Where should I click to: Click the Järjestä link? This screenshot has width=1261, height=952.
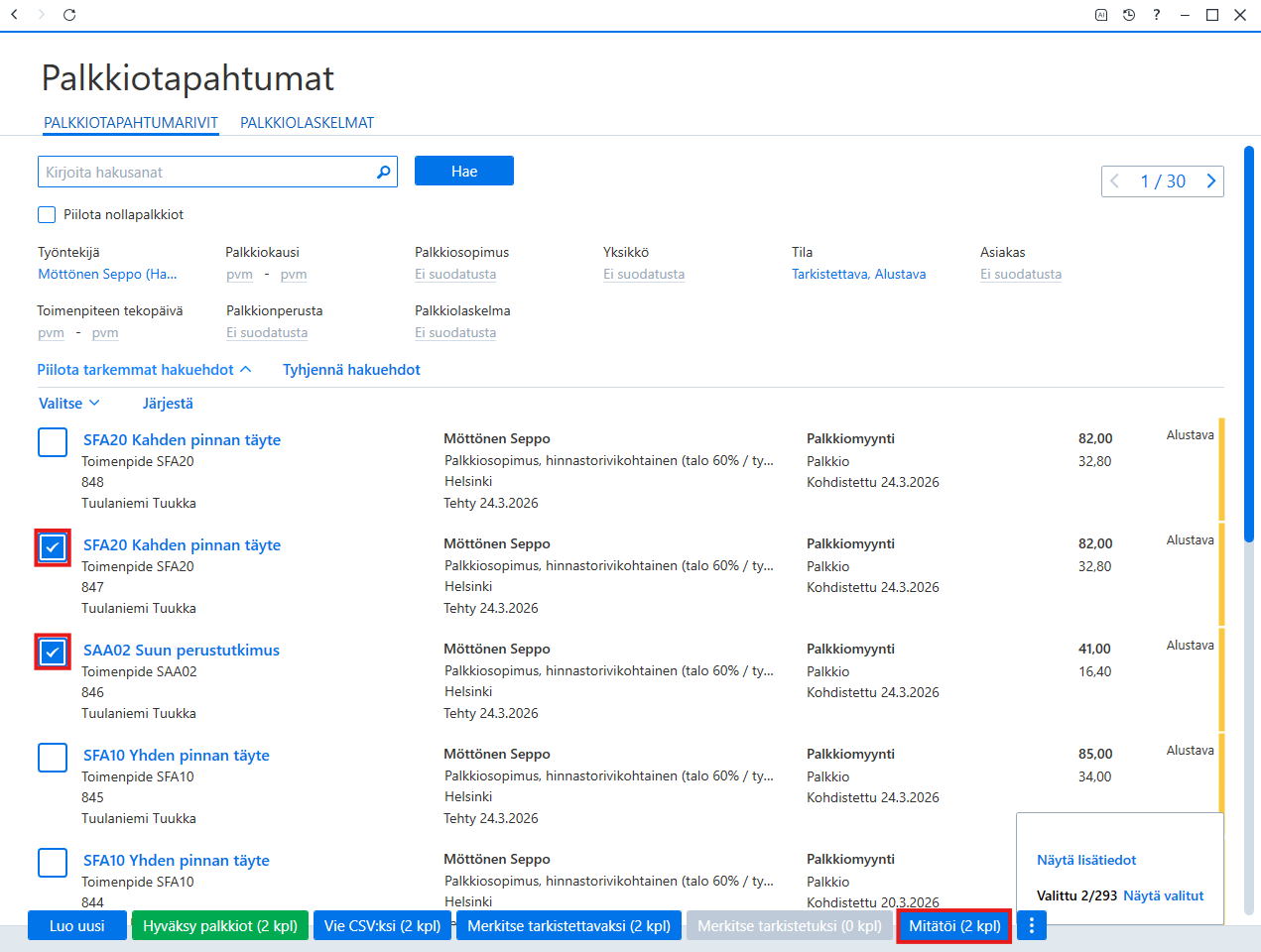(168, 404)
